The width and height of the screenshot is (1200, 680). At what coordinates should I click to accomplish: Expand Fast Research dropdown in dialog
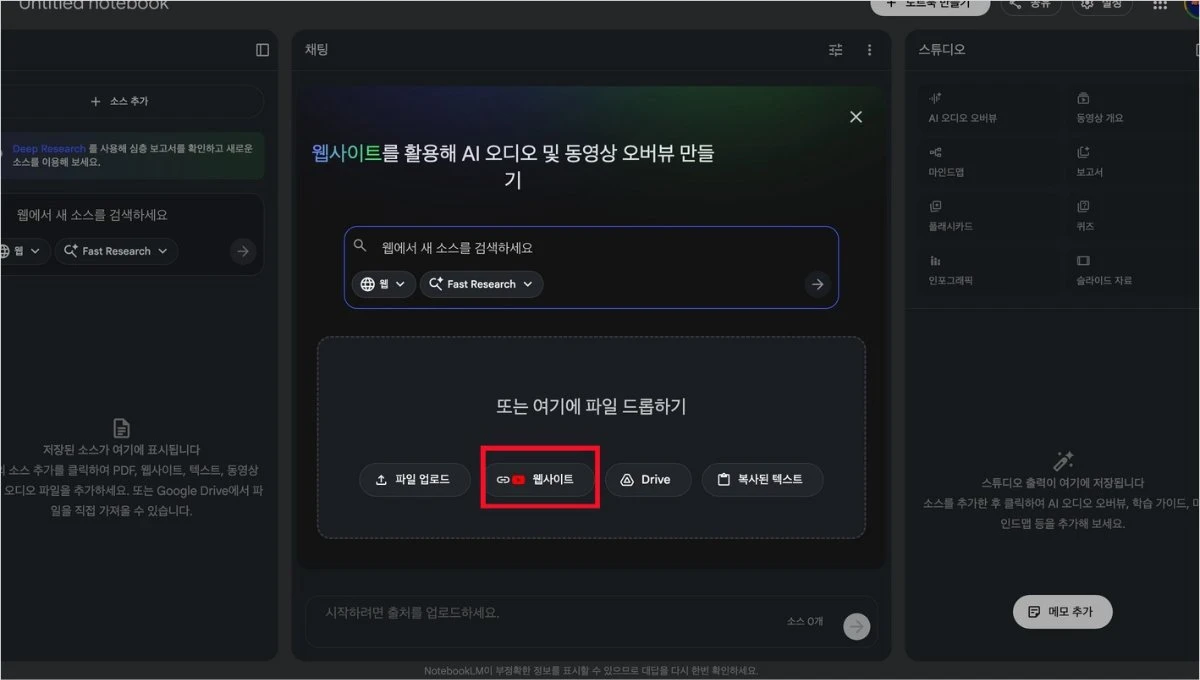[482, 284]
